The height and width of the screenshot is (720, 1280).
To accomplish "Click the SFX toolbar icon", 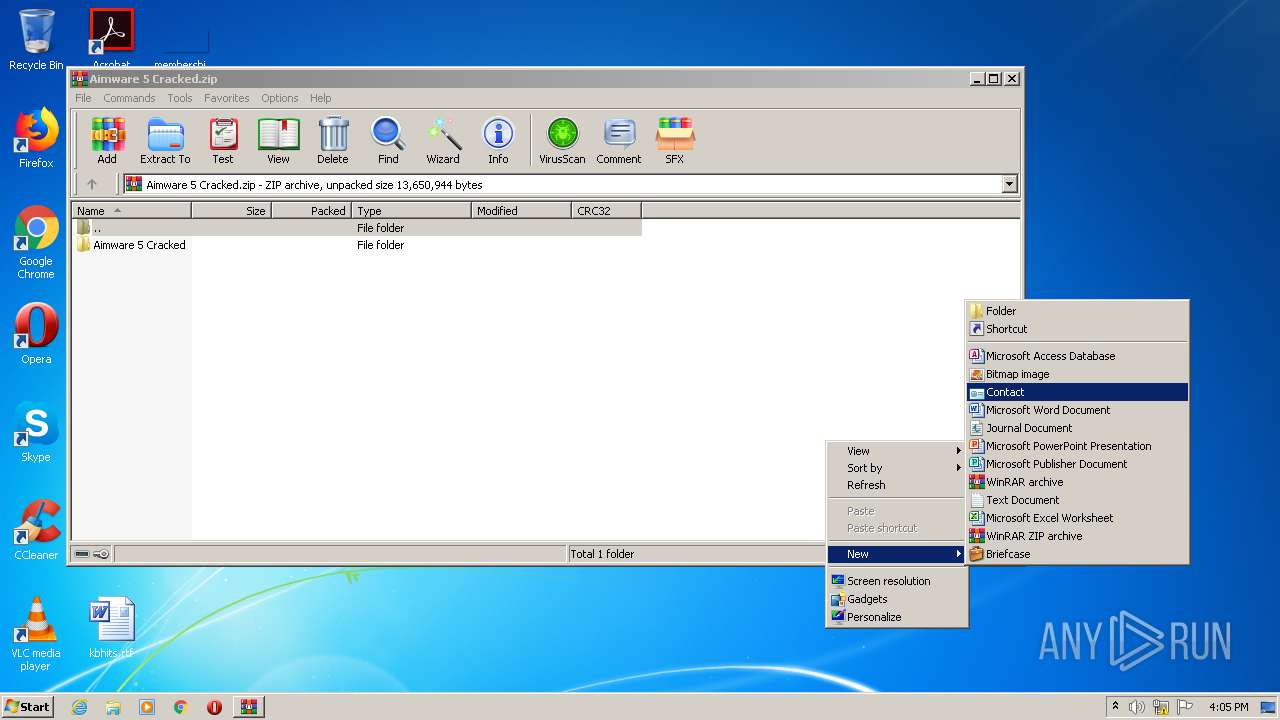I will coord(675,140).
